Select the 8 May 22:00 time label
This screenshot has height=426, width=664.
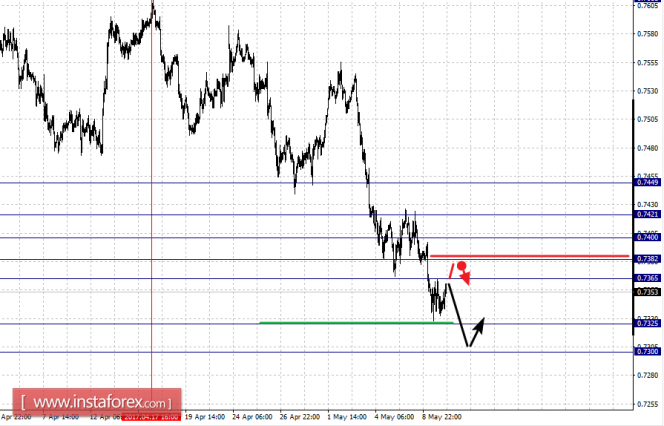click(442, 417)
